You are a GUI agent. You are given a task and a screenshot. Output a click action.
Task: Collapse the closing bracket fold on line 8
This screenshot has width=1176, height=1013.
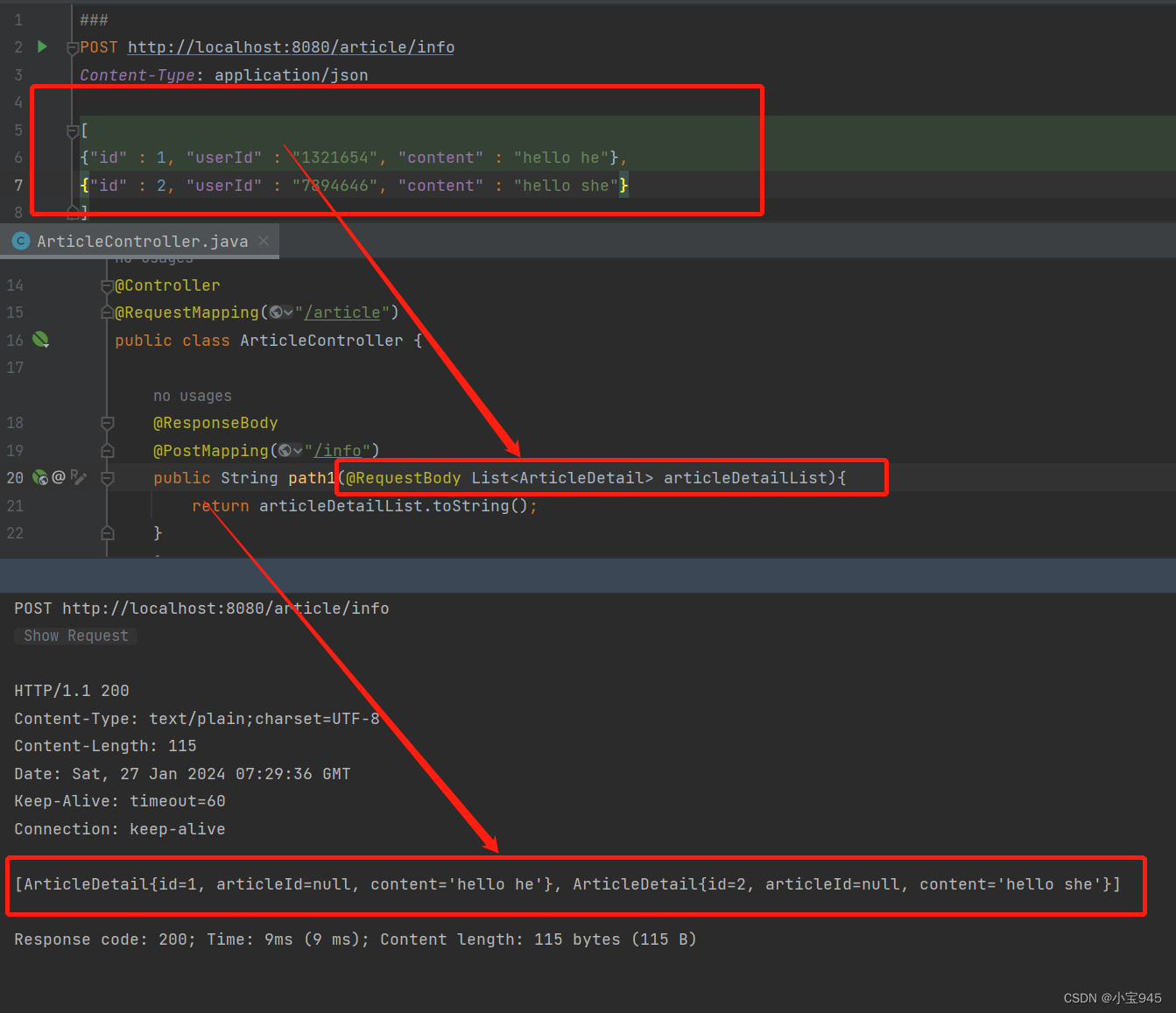tap(73, 211)
